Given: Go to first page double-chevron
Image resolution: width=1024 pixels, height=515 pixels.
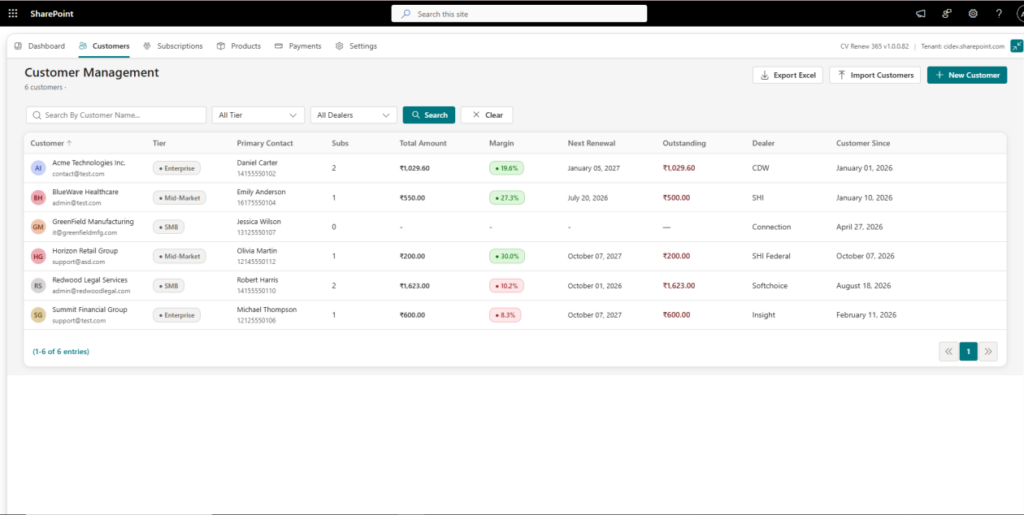Looking at the screenshot, I should pyautogui.click(x=949, y=351).
